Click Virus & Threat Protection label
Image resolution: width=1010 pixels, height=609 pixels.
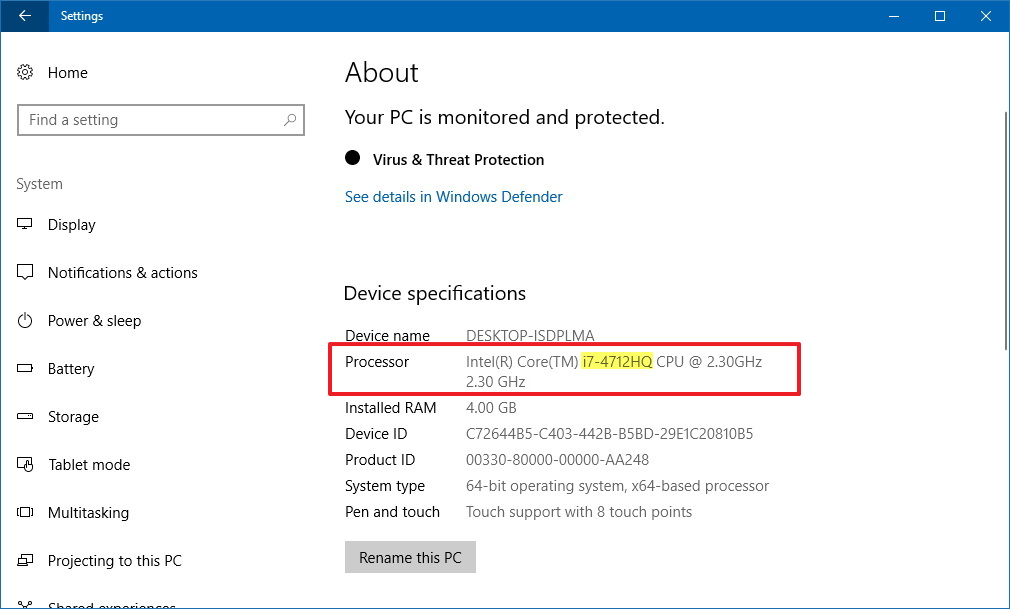[x=458, y=159]
